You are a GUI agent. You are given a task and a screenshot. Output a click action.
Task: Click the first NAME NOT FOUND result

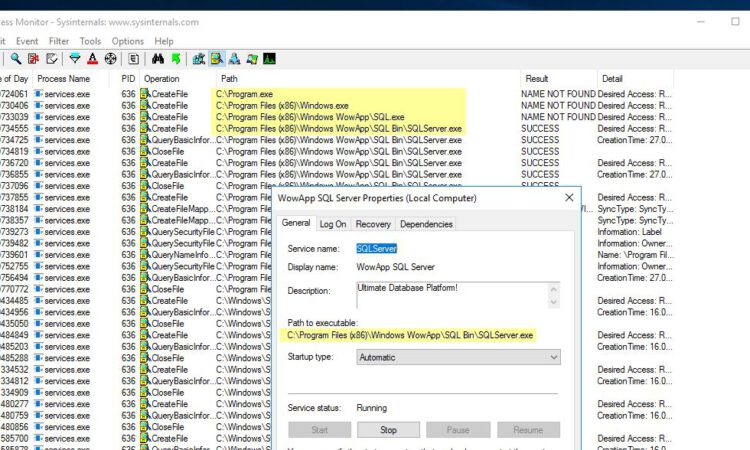click(x=558, y=94)
